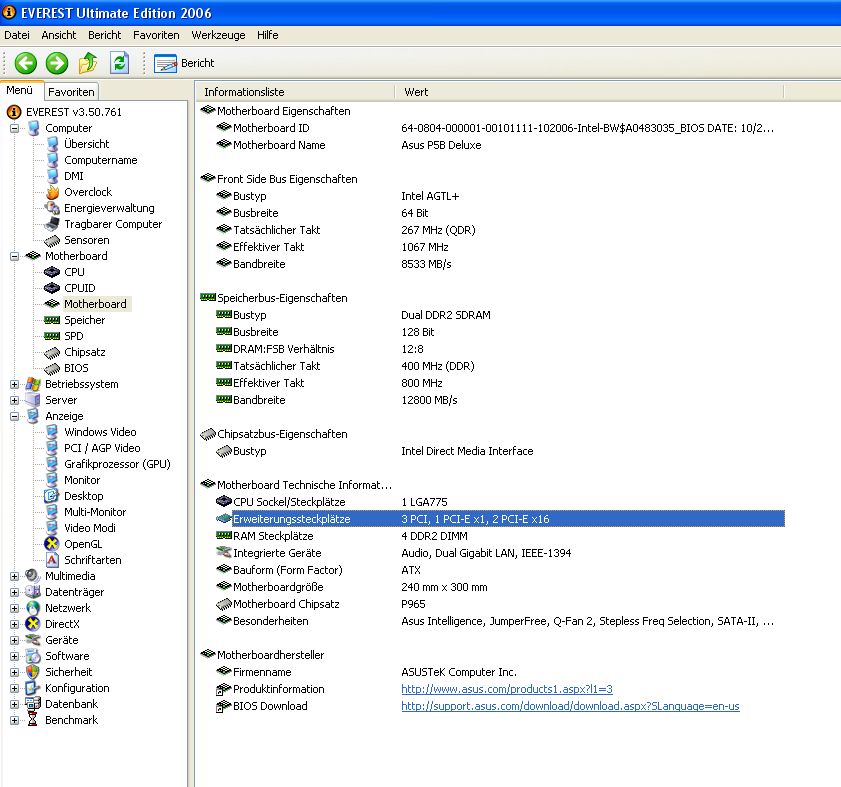Select Windows Video in the tree
This screenshot has width=841, height=787.
point(100,432)
